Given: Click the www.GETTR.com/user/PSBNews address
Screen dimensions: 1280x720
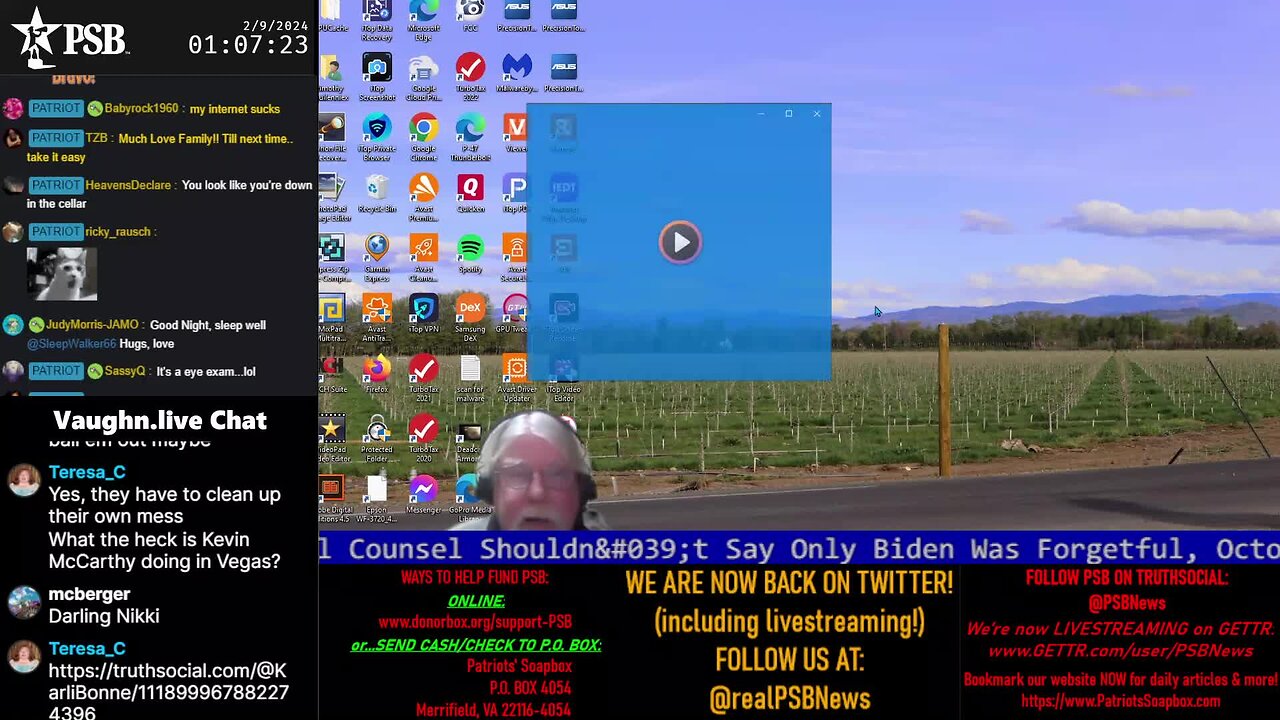Looking at the screenshot, I should click(1120, 651).
